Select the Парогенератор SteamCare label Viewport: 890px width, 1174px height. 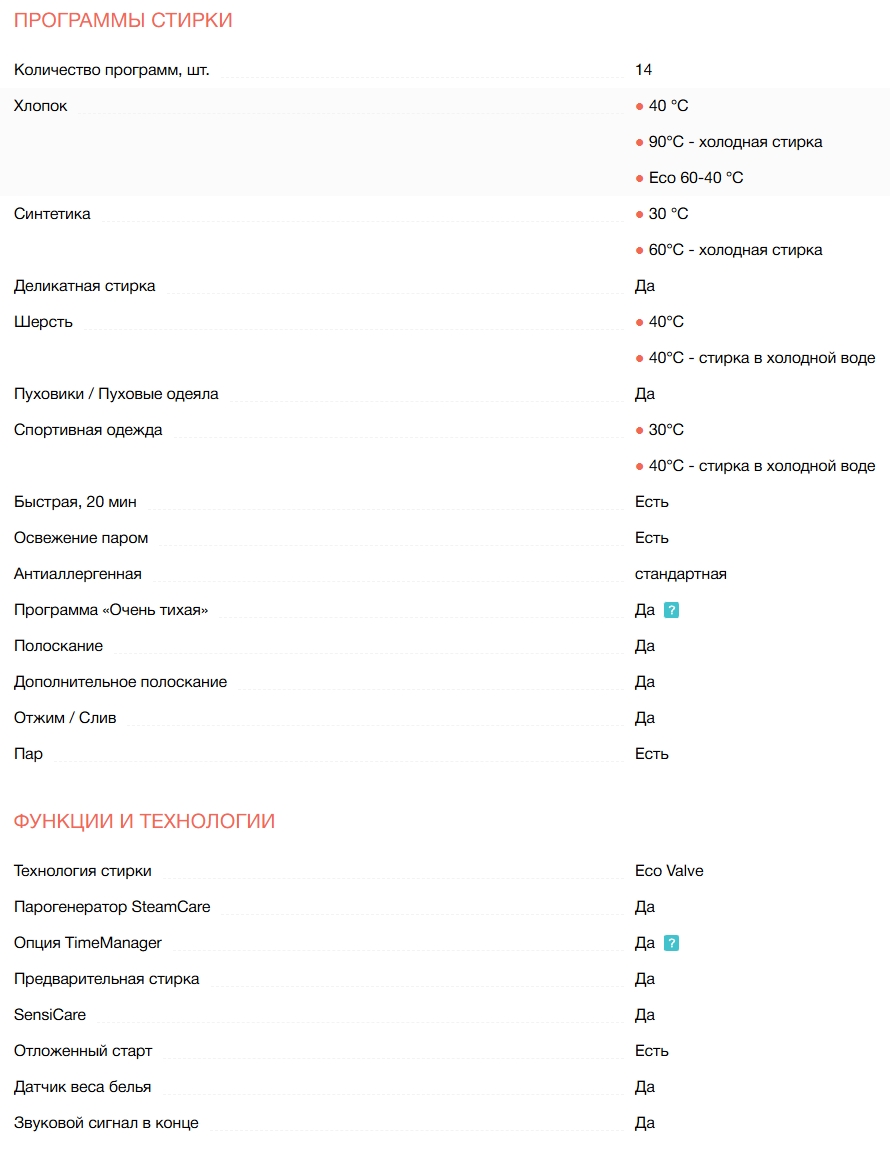click(x=112, y=907)
